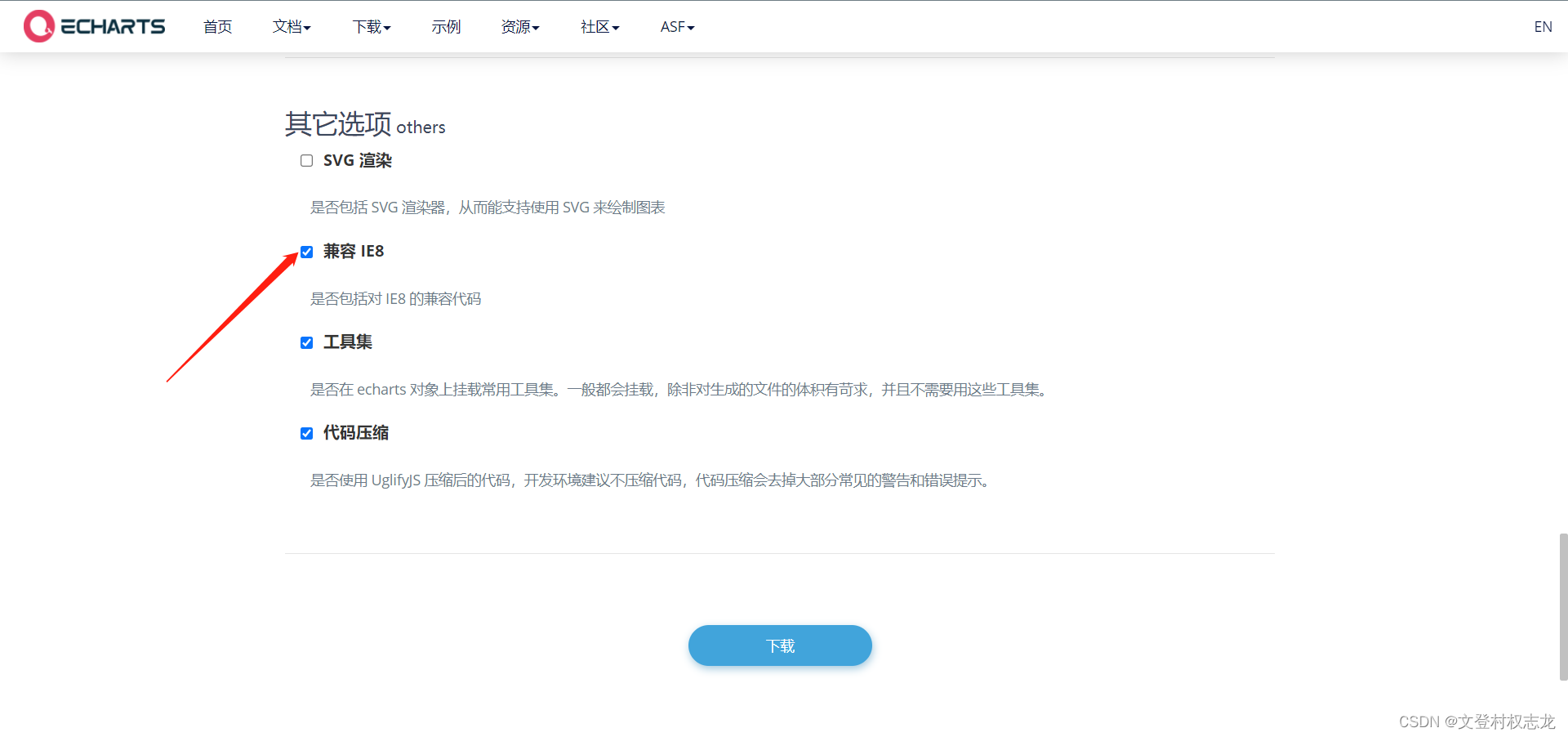Screen dimensions: 1568x737
Task: Go to the 示例 menu item
Action: (x=446, y=26)
